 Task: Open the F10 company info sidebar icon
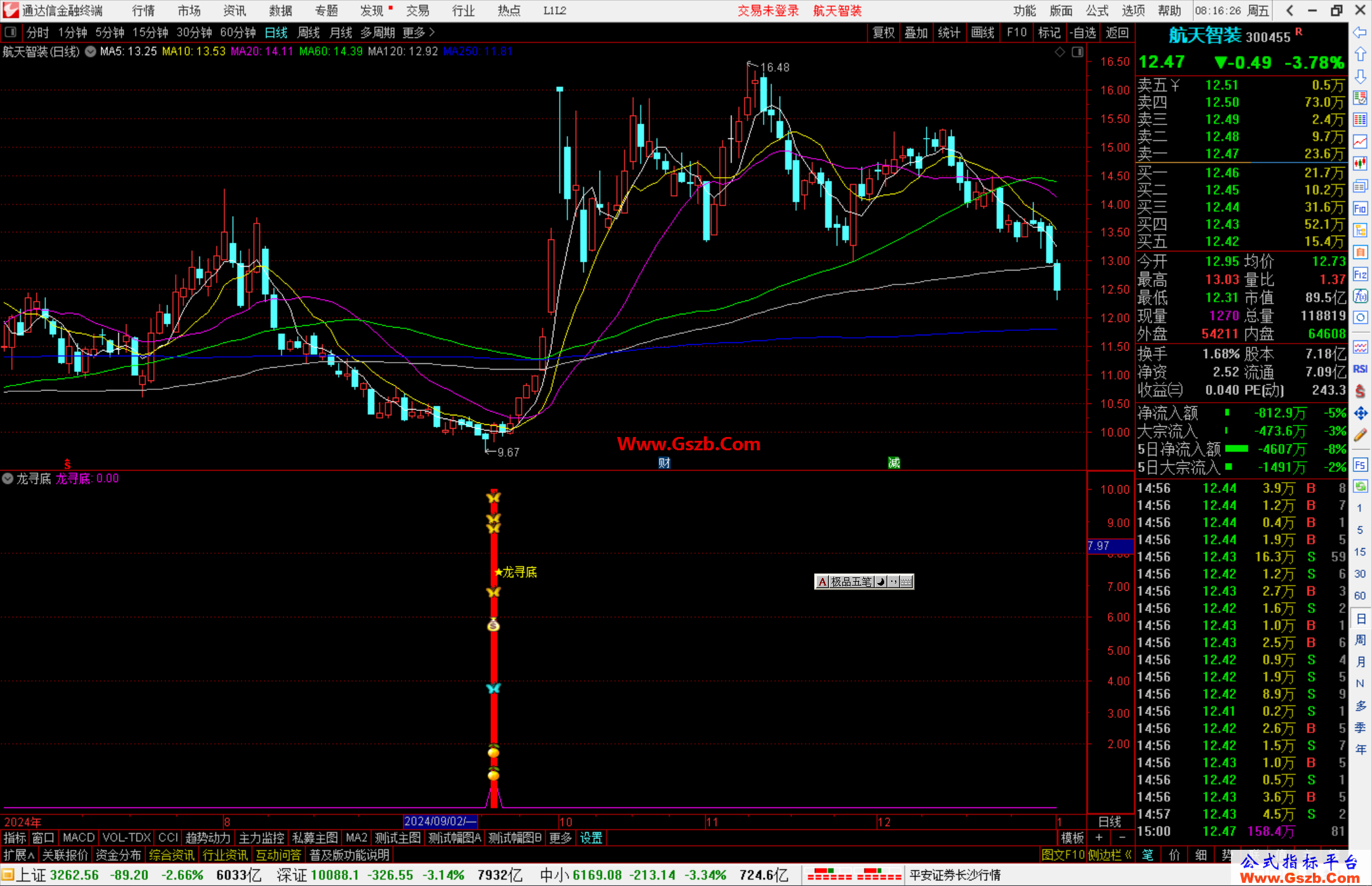click(x=1360, y=208)
